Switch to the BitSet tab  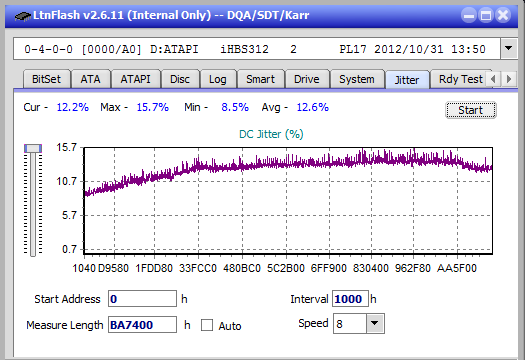(47, 79)
